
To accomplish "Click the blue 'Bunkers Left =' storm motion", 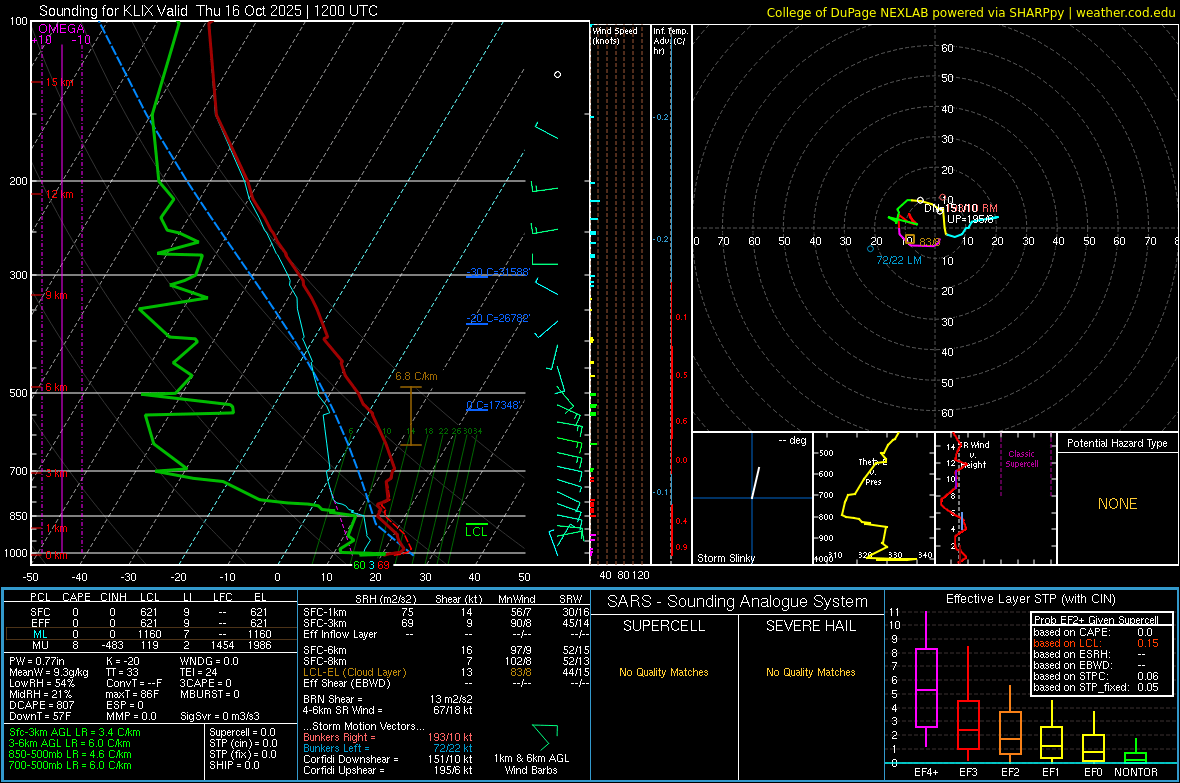I will point(388,748).
